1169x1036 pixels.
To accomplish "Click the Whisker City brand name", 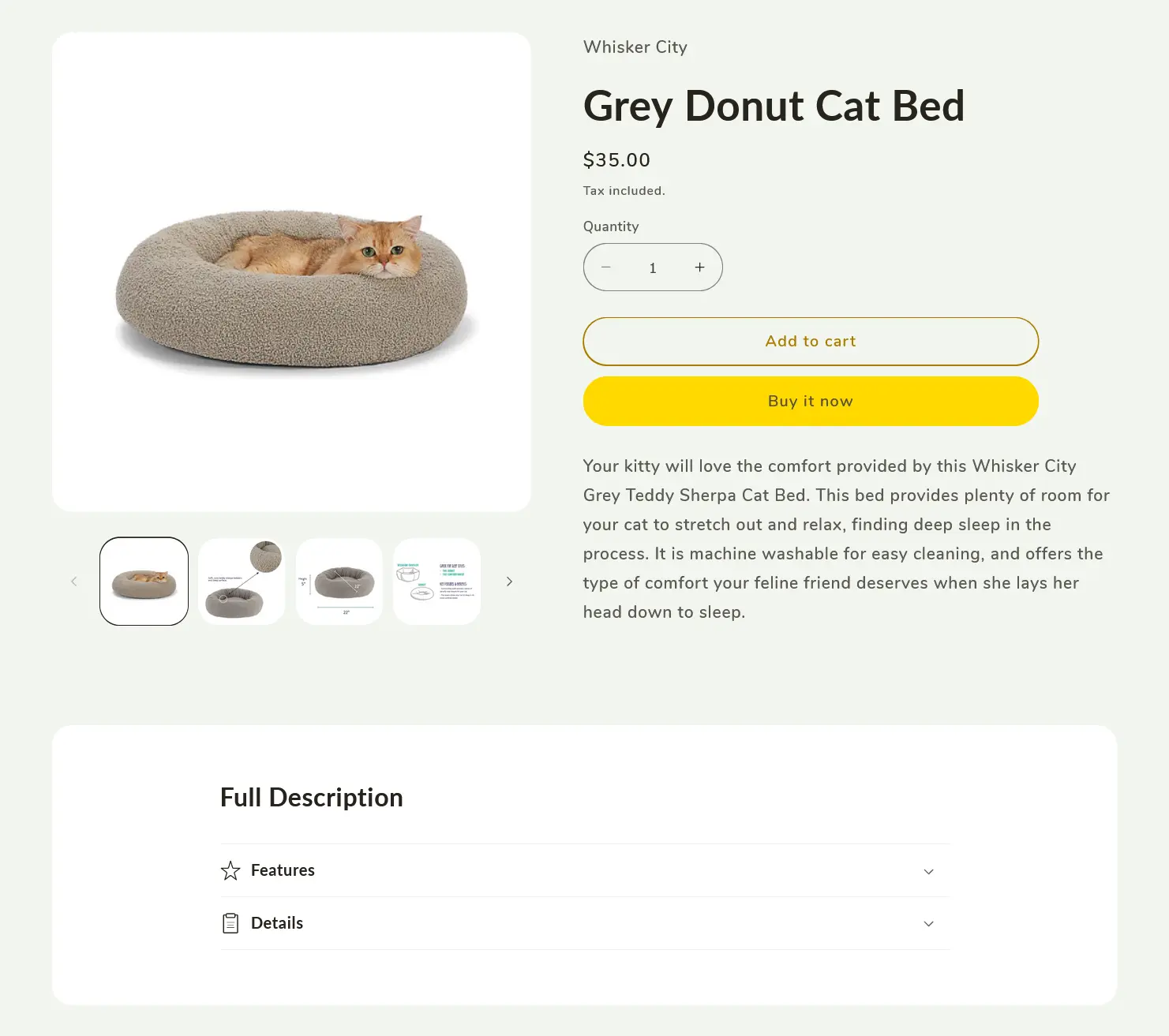I will (x=635, y=47).
